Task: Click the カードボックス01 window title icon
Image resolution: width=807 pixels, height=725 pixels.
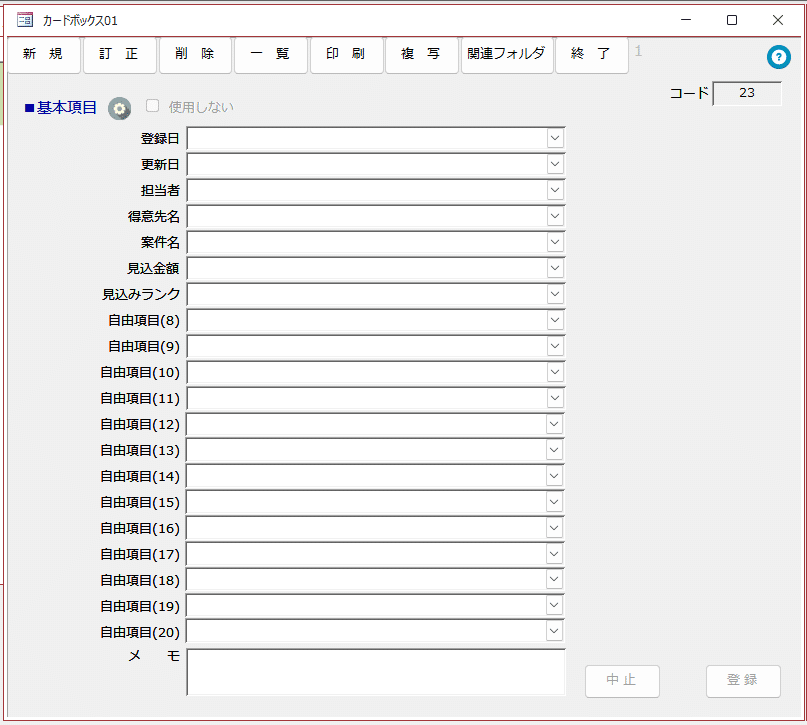Action: point(25,20)
